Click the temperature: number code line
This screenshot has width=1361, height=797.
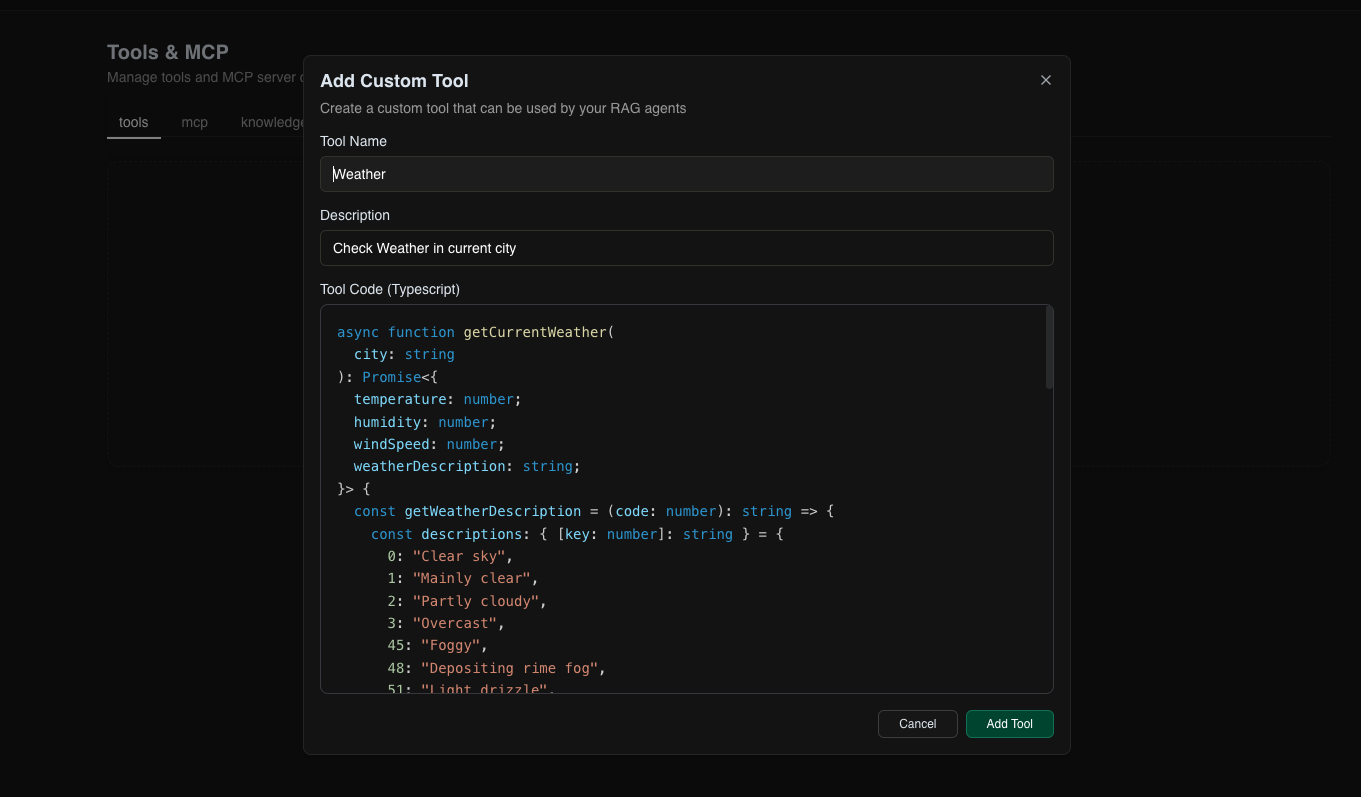pyautogui.click(x=436, y=399)
